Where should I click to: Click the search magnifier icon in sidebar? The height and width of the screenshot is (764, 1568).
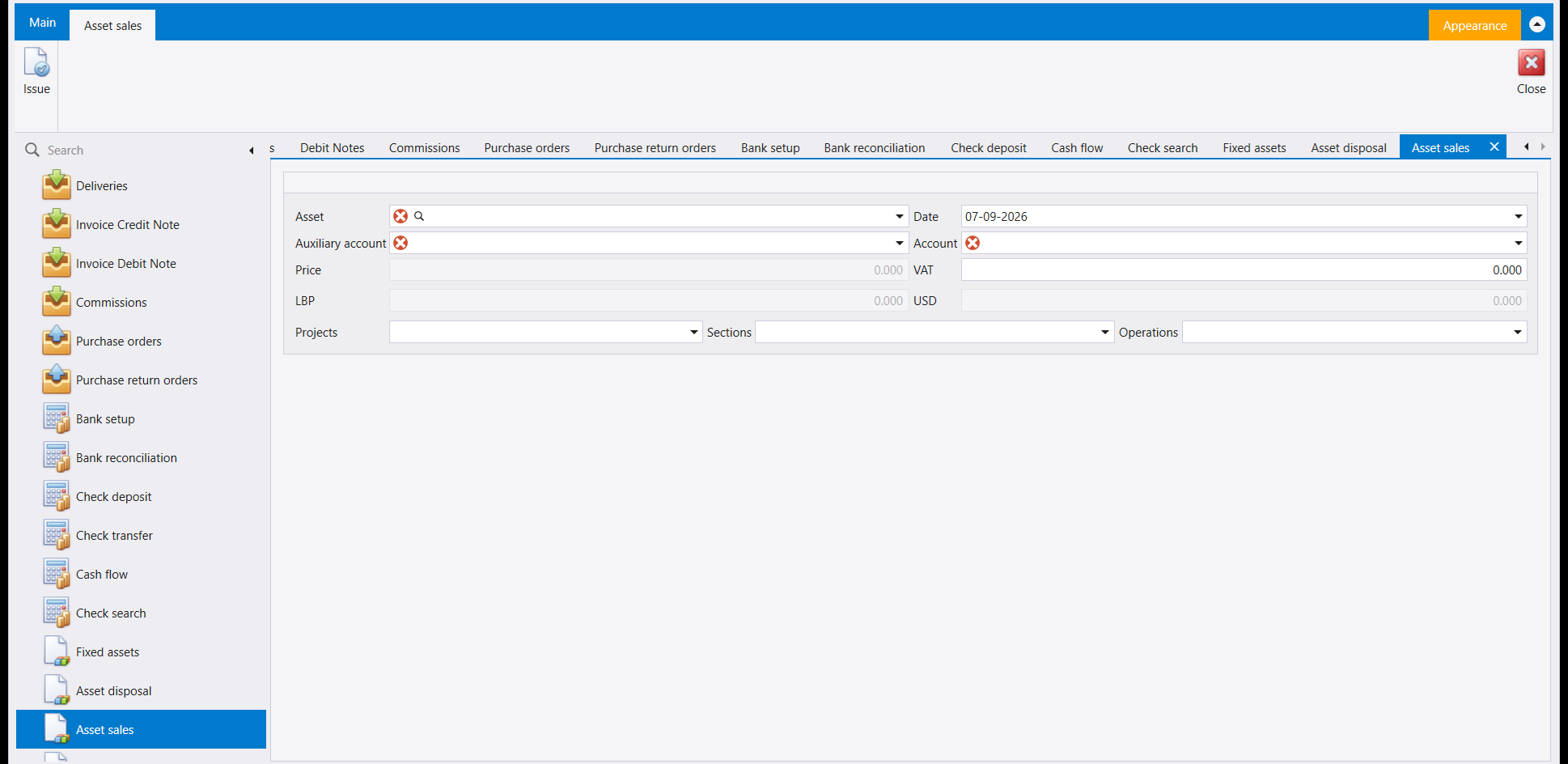(32, 150)
